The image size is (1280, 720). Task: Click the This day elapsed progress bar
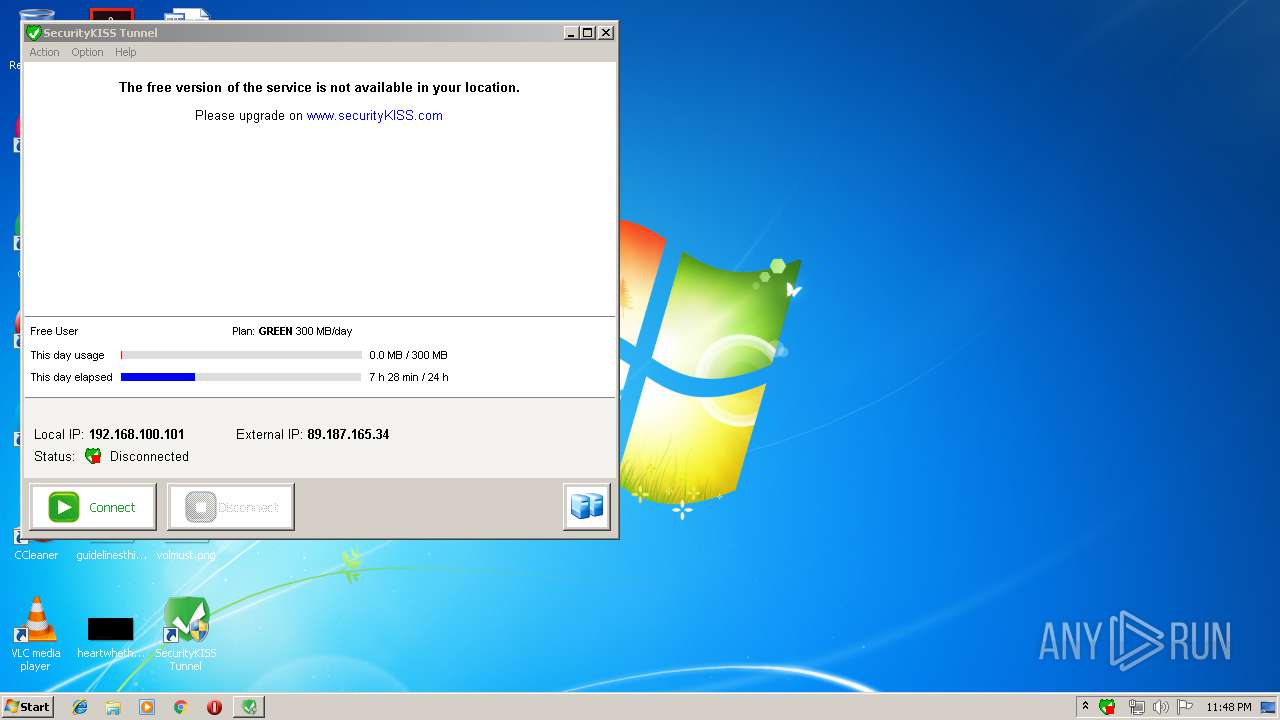tap(241, 377)
